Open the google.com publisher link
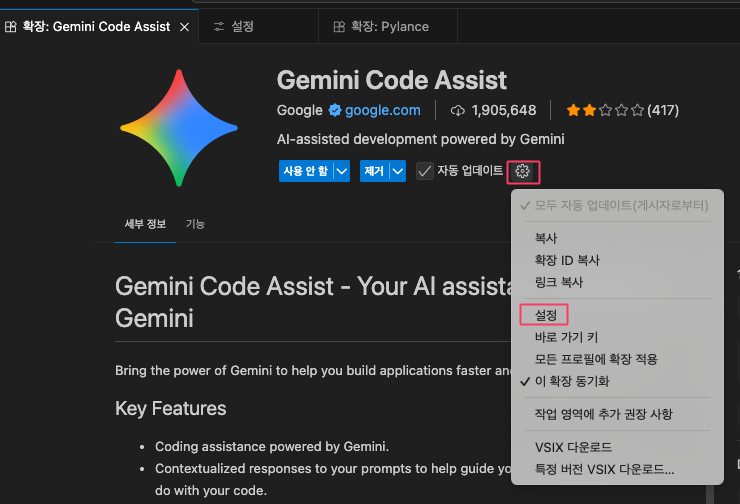Image resolution: width=740 pixels, height=504 pixels. (x=382, y=110)
